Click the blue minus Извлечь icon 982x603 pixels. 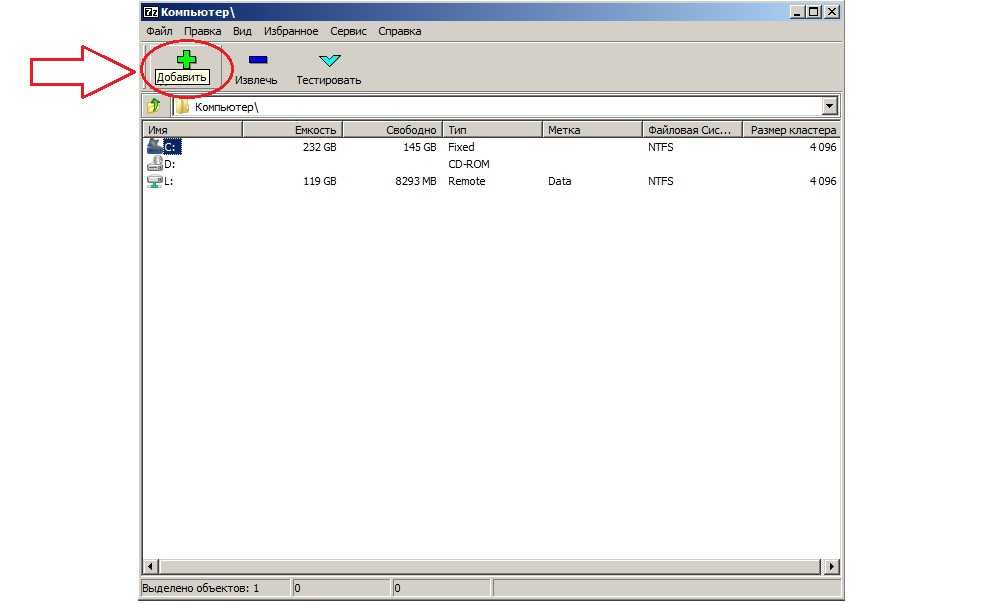[x=257, y=60]
